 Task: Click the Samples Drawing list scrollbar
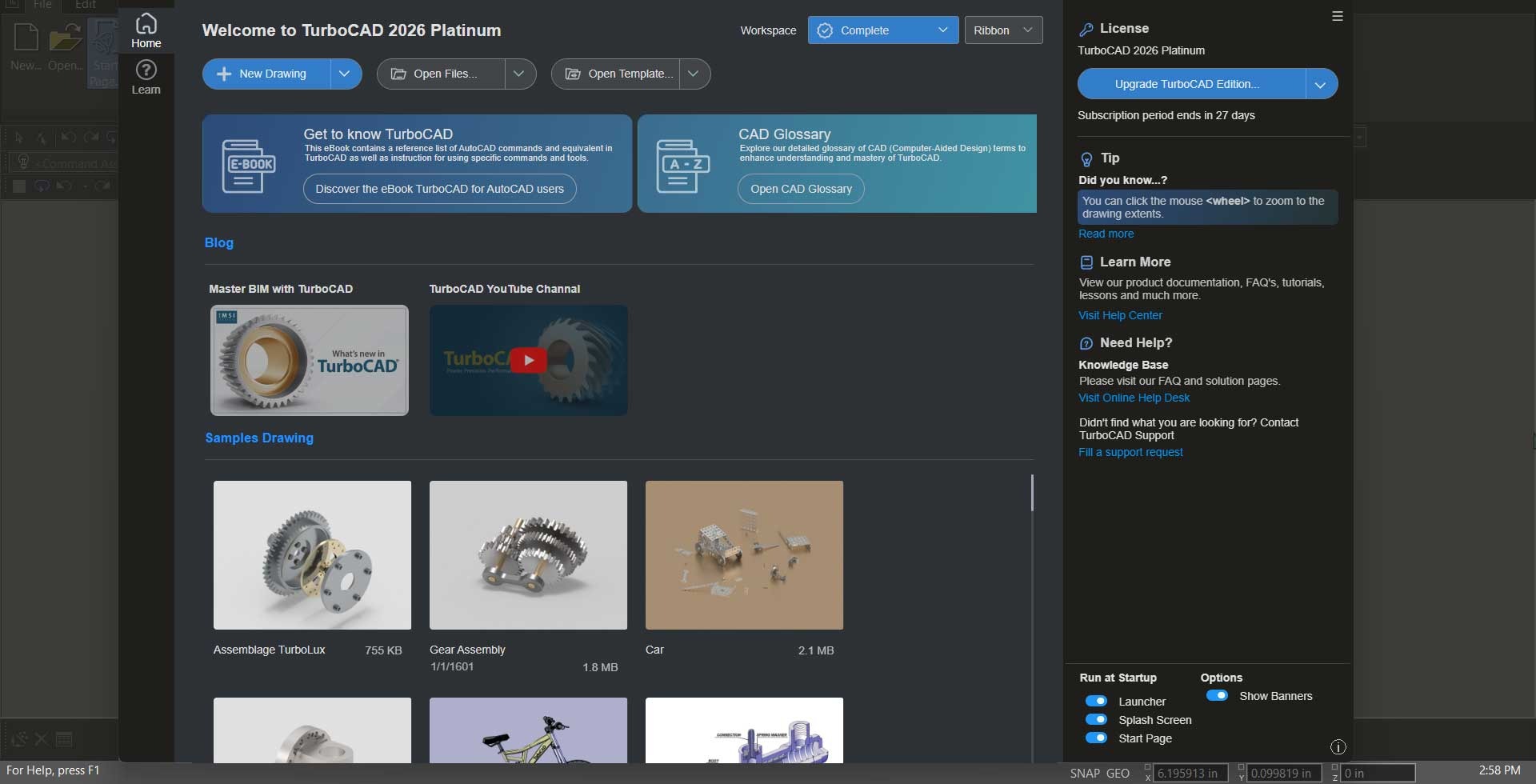[1032, 493]
